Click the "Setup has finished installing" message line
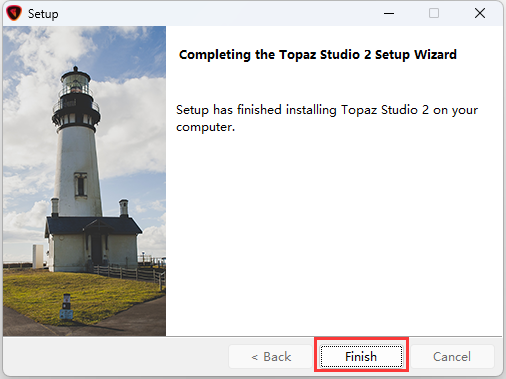 [327, 110]
